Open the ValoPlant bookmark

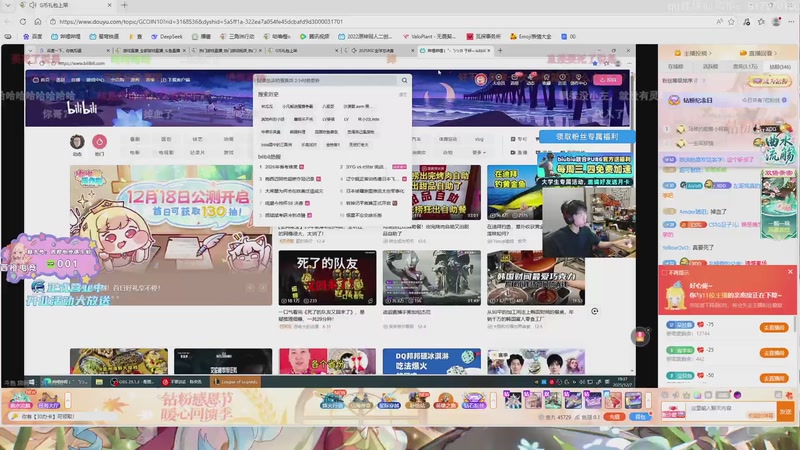(429, 37)
